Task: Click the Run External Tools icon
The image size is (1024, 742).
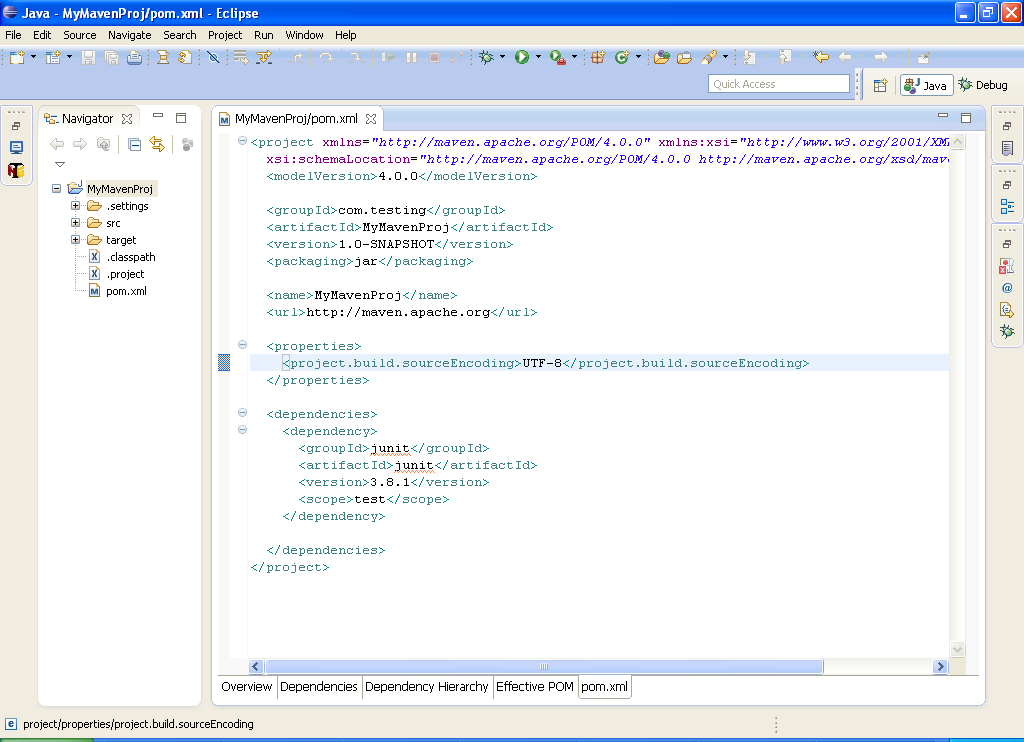Action: pyautogui.click(x=557, y=57)
